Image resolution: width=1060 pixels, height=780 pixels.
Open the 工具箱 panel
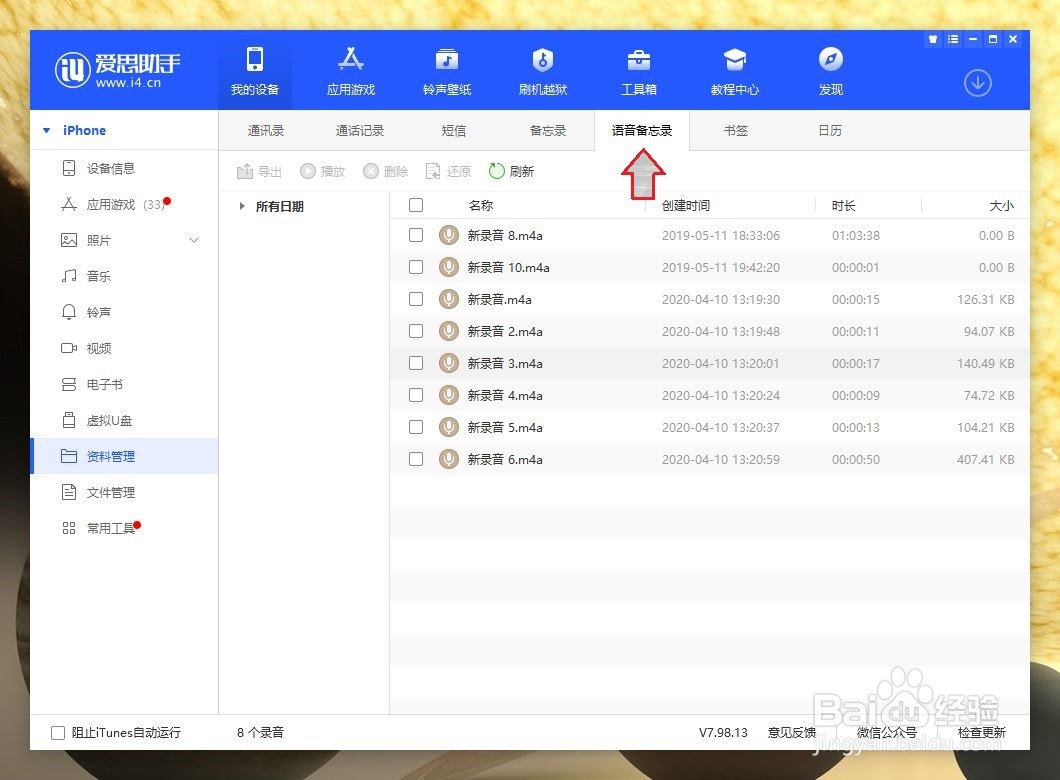tap(638, 70)
